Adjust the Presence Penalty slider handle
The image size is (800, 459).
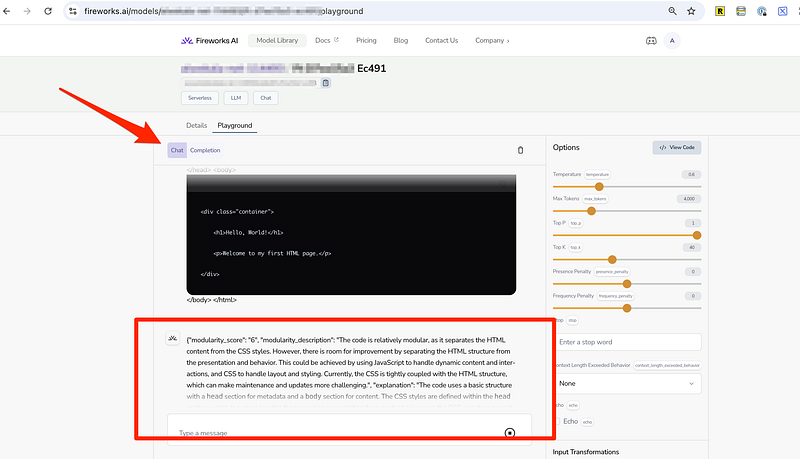tap(627, 284)
